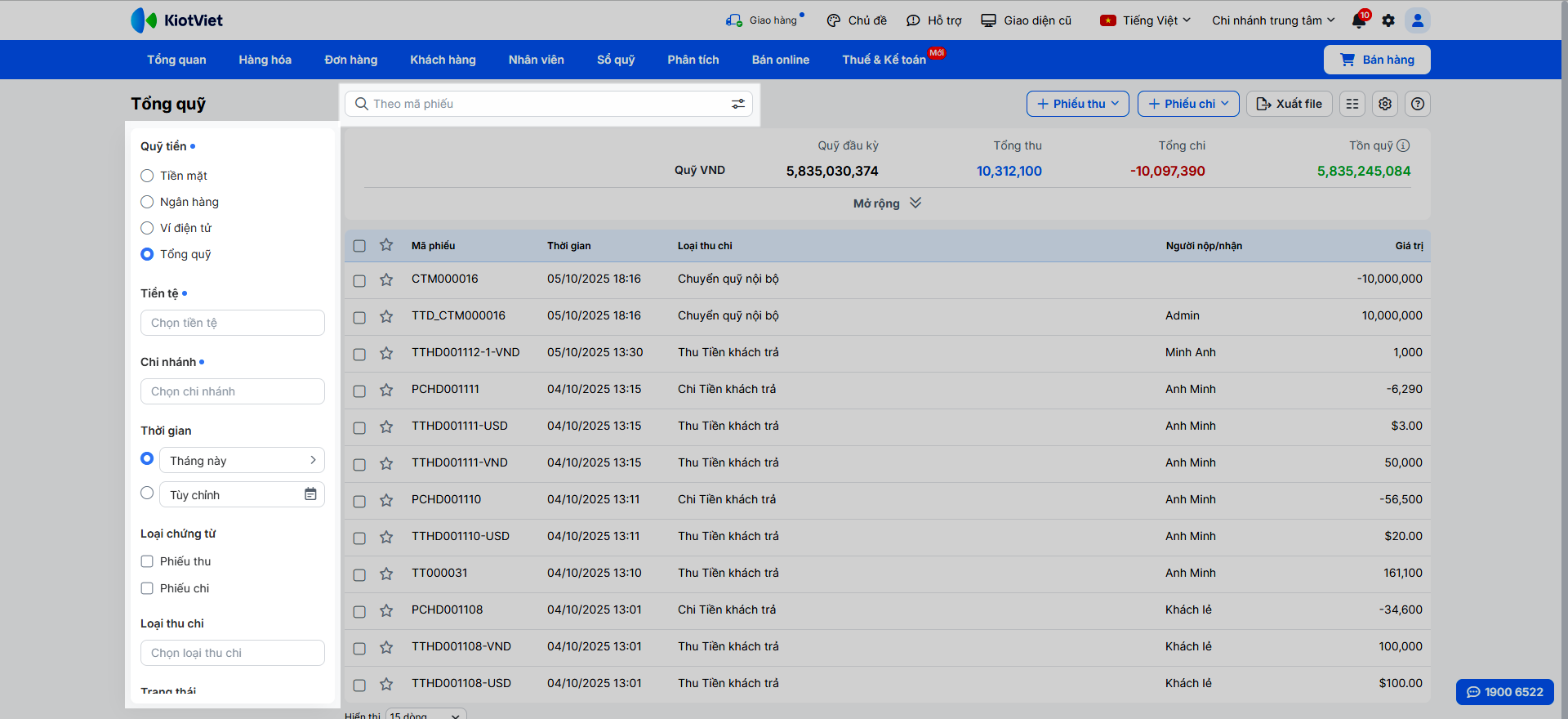Screen dimensions: 1568x719
Task: Star the TTHD001111-VND voucher
Action: click(x=386, y=463)
